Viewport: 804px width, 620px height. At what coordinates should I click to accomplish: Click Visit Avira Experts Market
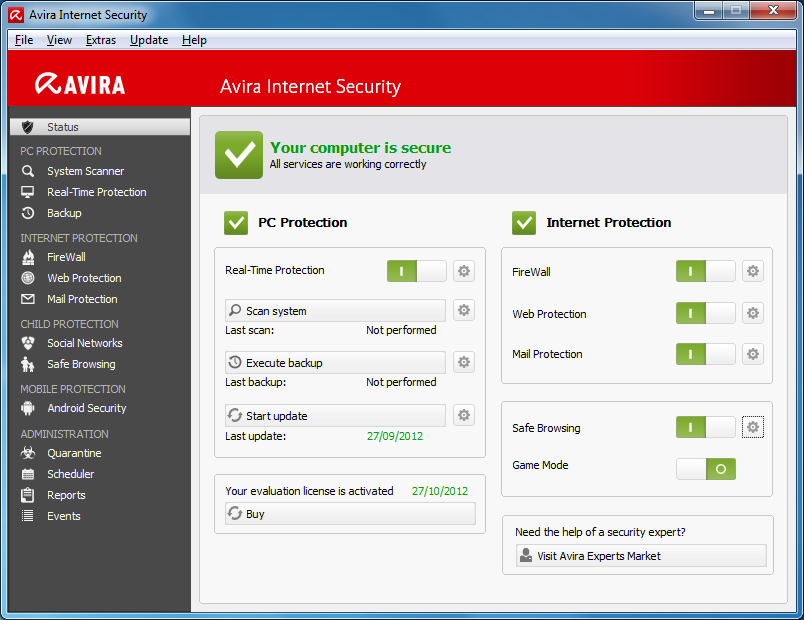[x=640, y=555]
